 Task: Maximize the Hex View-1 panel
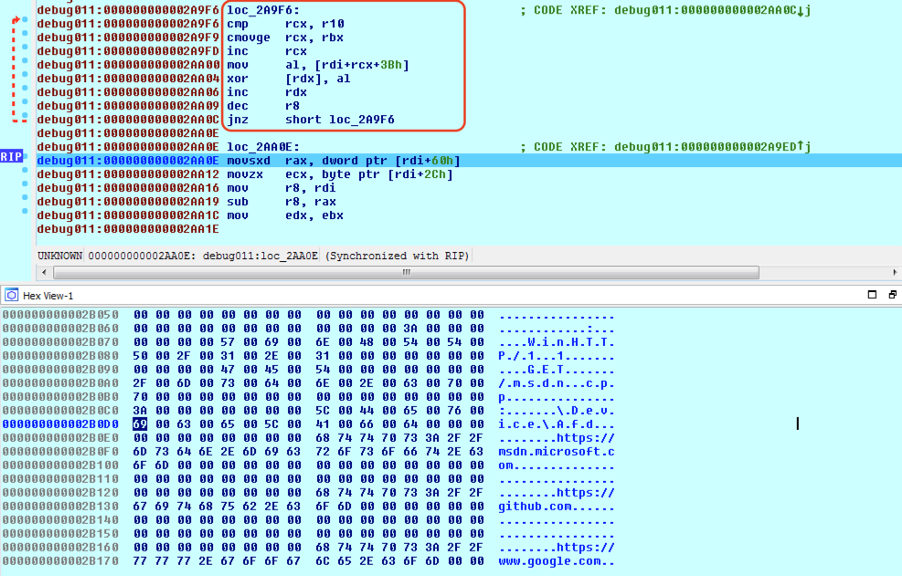(x=871, y=295)
